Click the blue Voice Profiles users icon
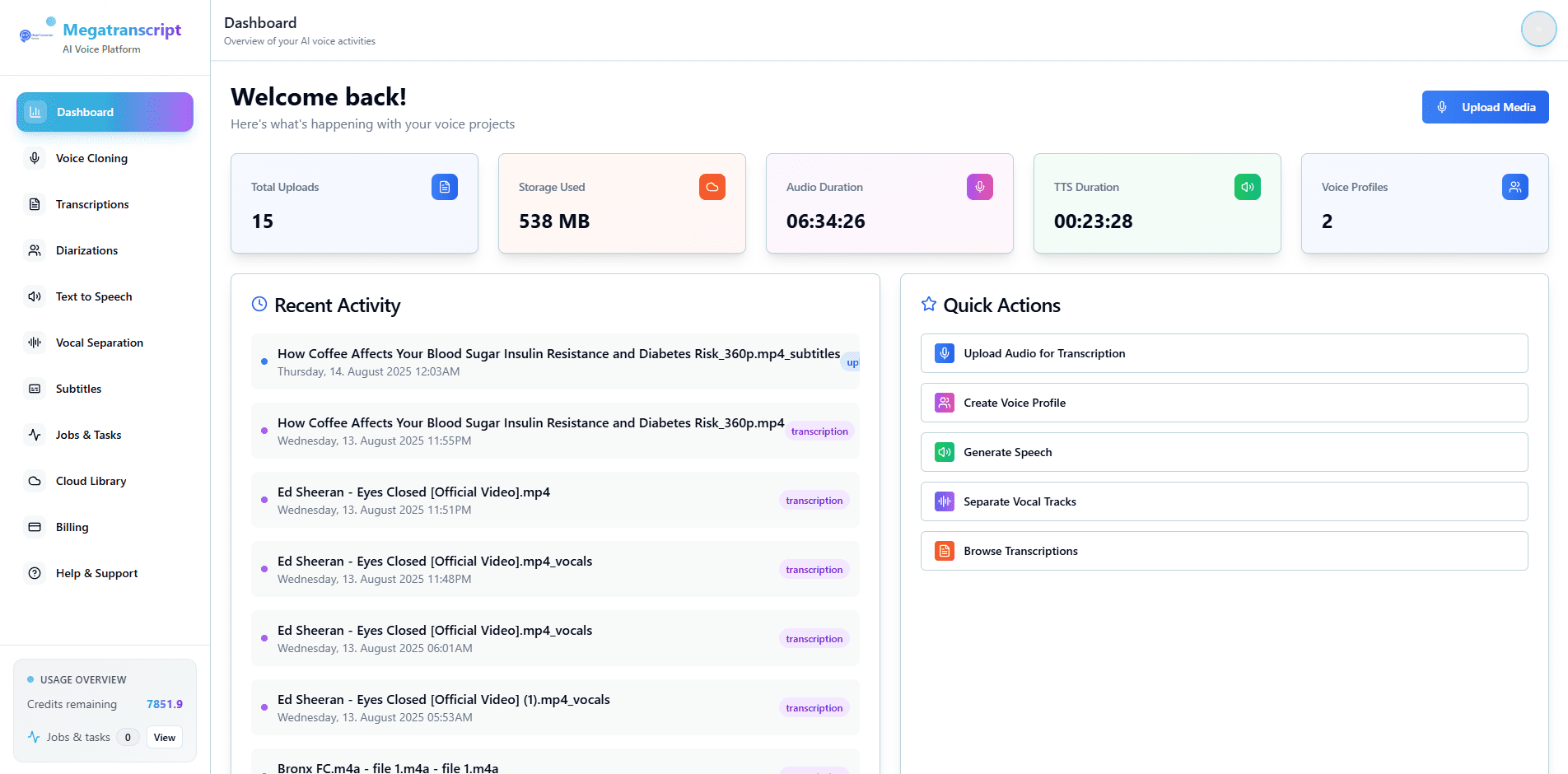Image resolution: width=1568 pixels, height=774 pixels. click(1514, 187)
